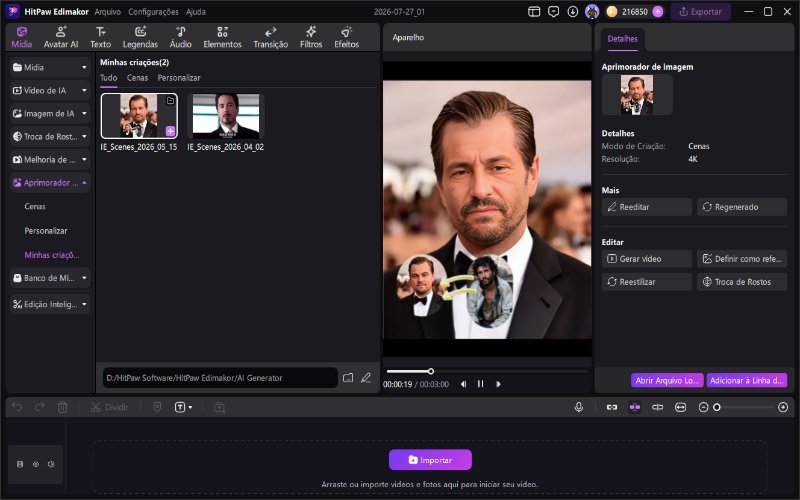Click the Reeditar button
Viewport: 800px width, 500px height.
tap(646, 207)
